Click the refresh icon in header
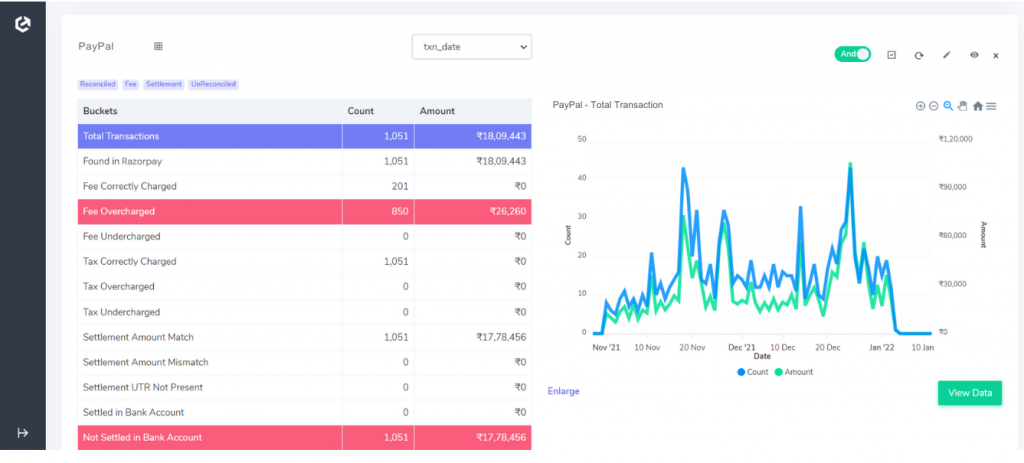 point(919,56)
